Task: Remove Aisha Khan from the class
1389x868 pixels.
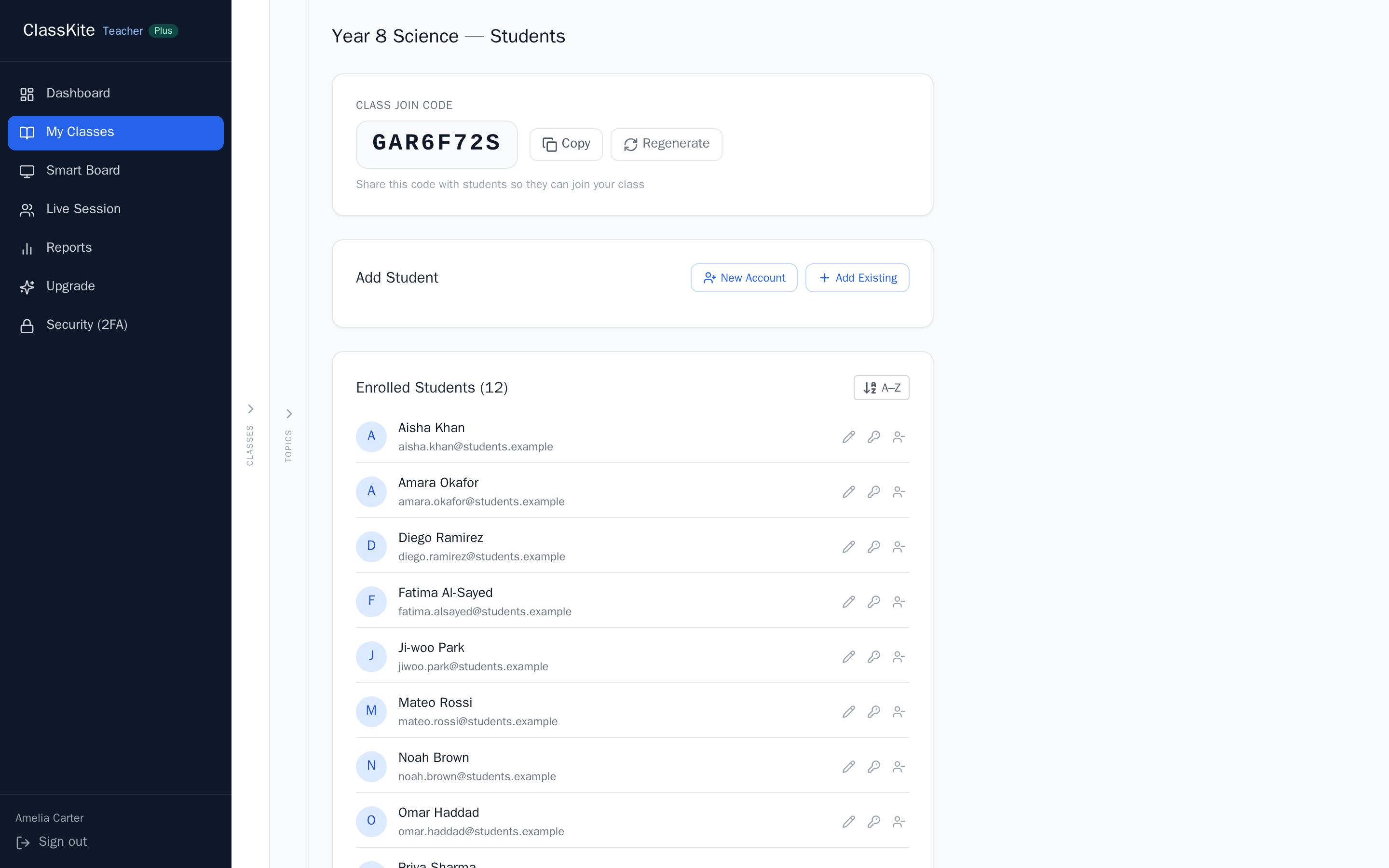Action: 899,437
